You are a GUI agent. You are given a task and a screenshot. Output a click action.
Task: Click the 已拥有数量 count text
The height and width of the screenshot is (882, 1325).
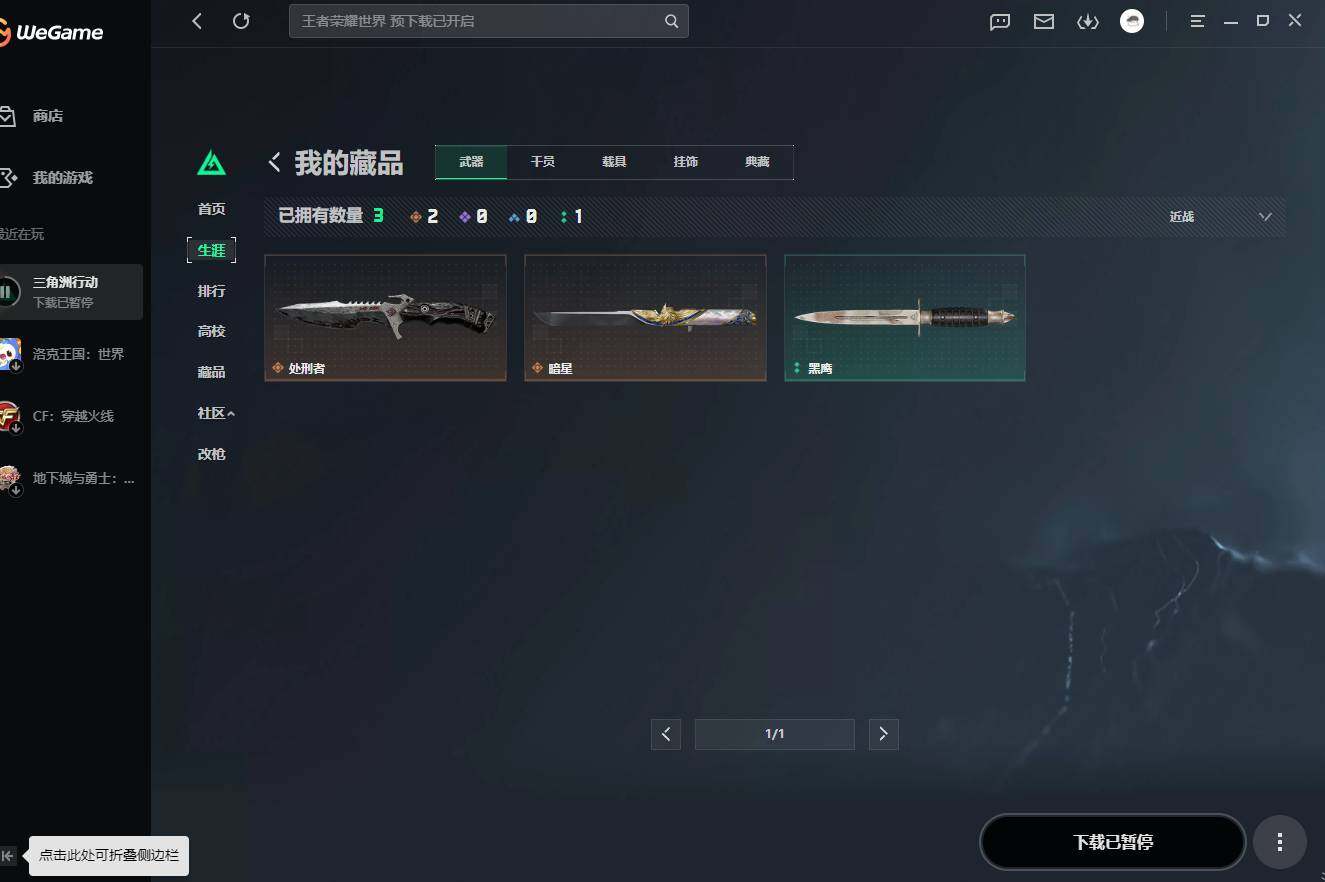[x=331, y=216]
